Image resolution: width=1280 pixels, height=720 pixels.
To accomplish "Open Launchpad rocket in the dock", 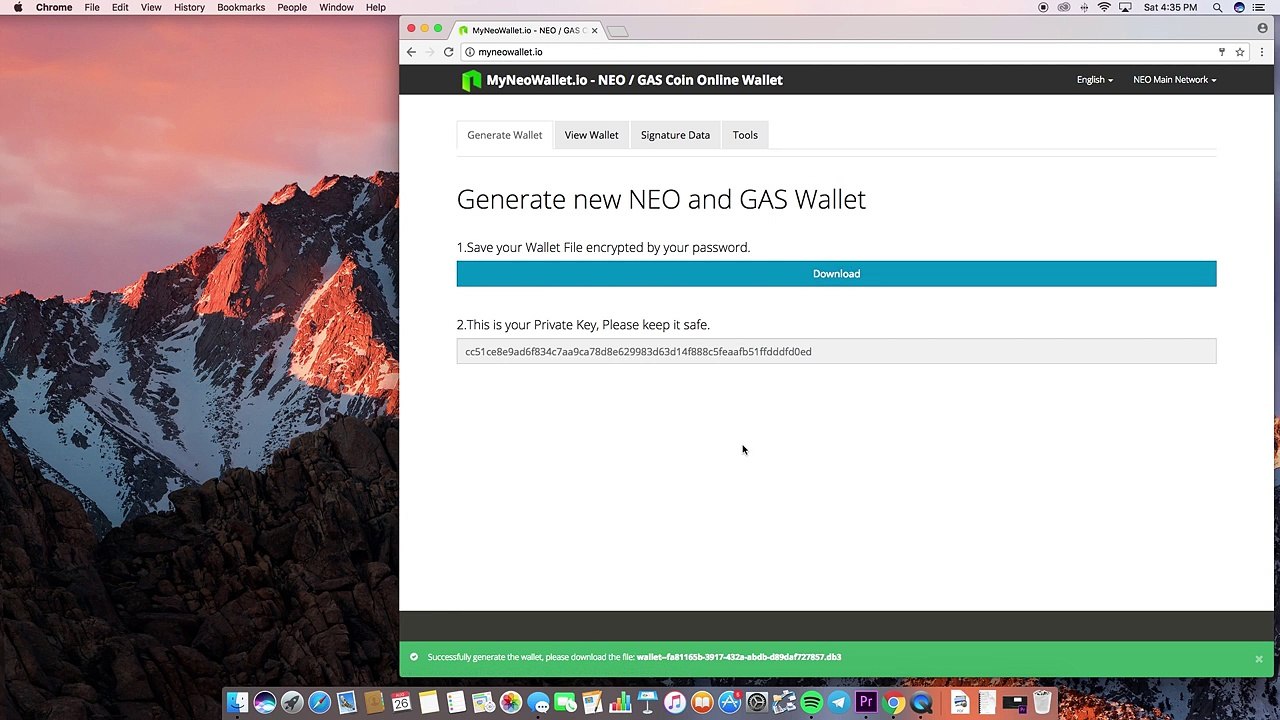I will tap(292, 703).
